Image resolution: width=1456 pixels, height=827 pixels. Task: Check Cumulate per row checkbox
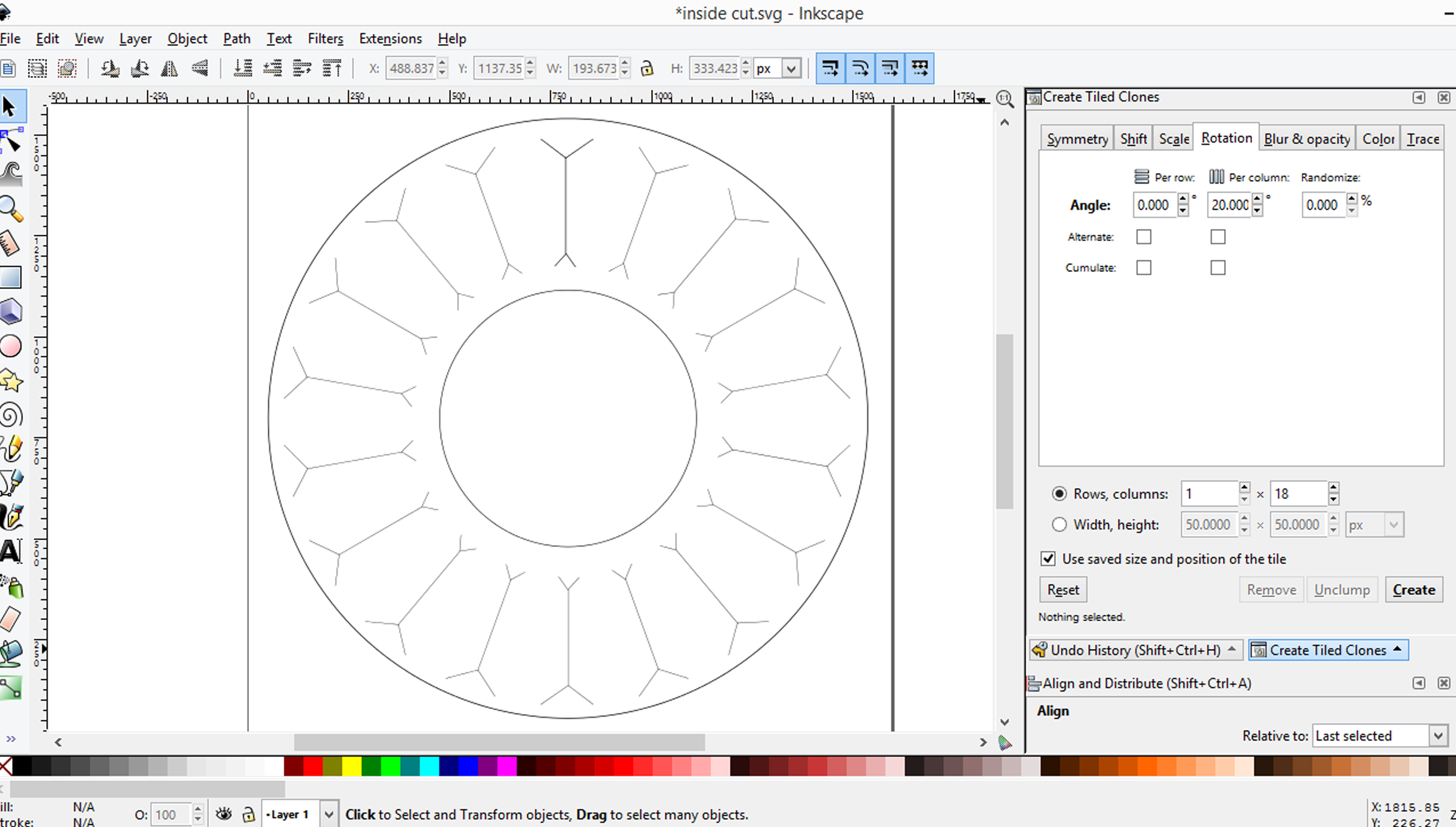point(1143,268)
